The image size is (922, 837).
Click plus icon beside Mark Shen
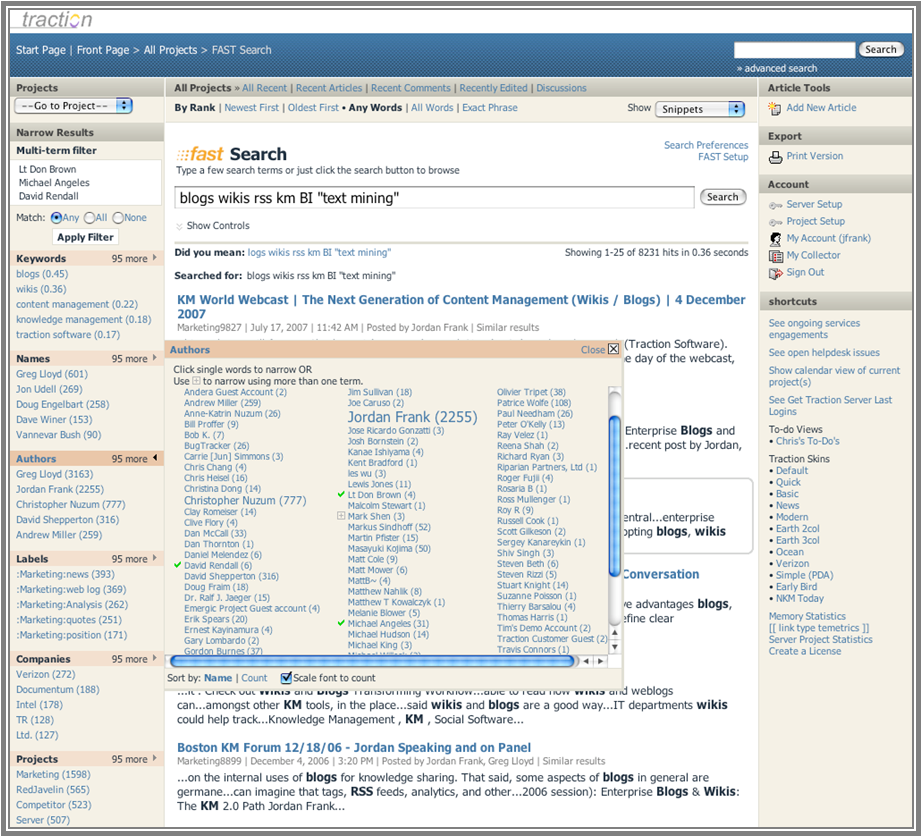click(342, 516)
